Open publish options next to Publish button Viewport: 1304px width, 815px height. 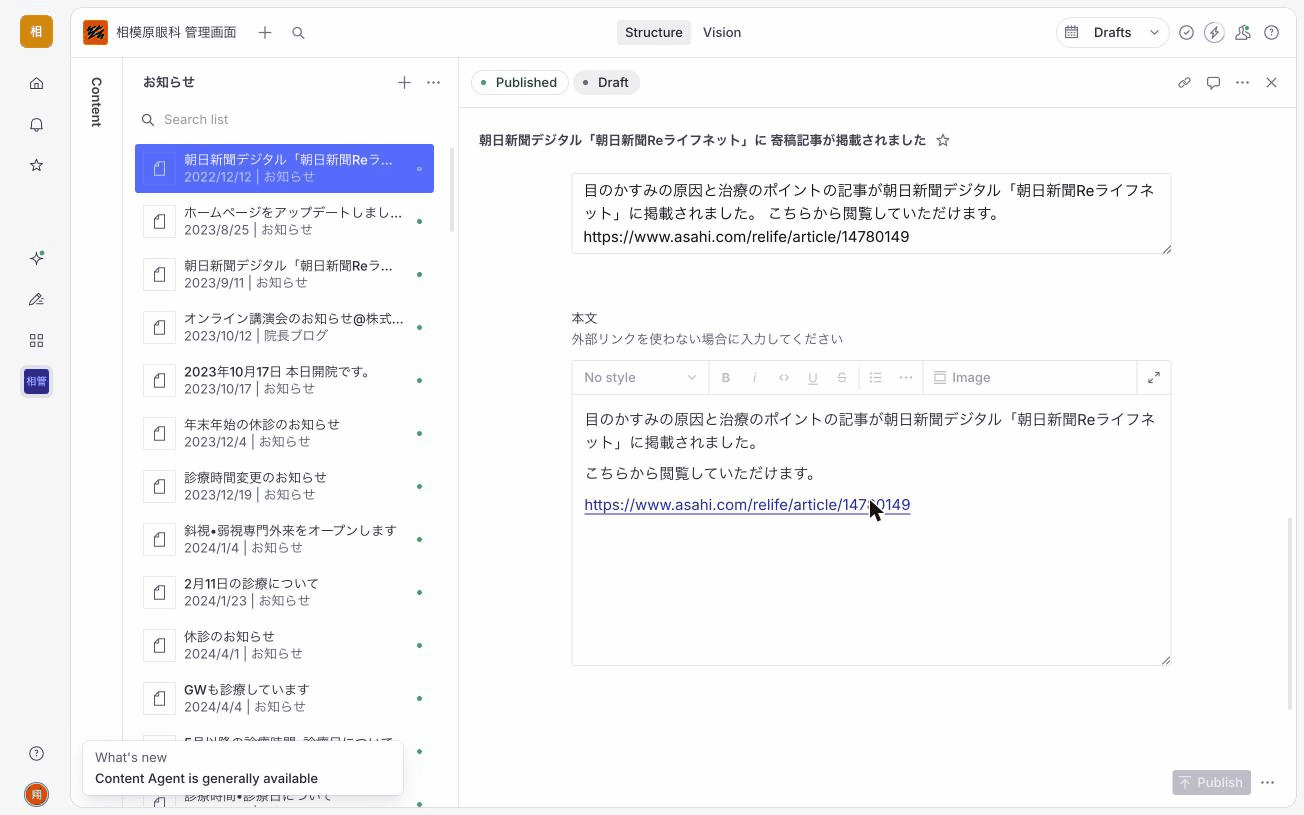(1268, 782)
